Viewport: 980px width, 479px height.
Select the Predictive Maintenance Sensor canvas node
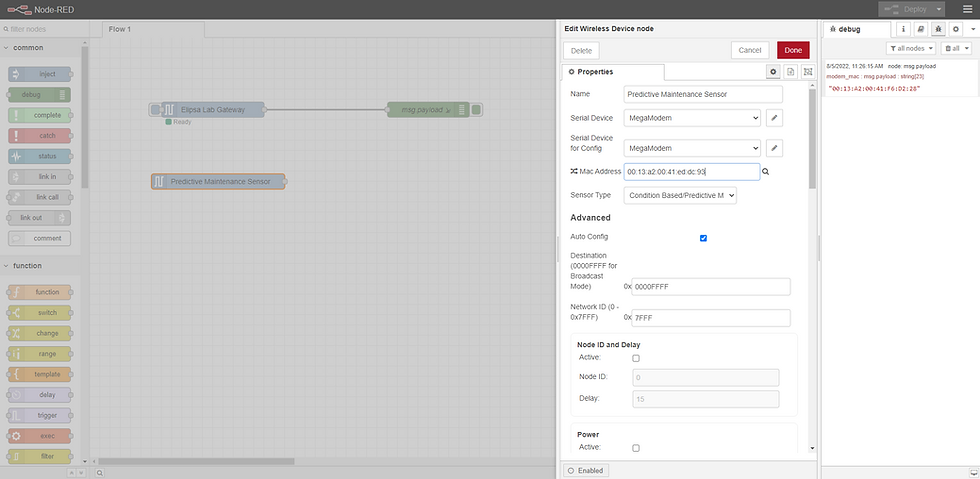(218, 181)
